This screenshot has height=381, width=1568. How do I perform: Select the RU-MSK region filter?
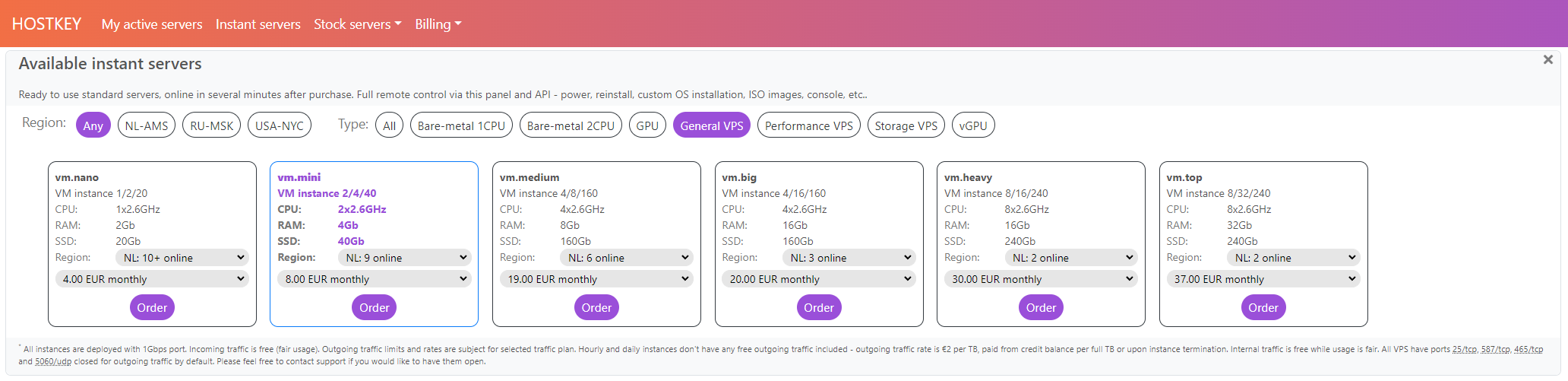[211, 125]
